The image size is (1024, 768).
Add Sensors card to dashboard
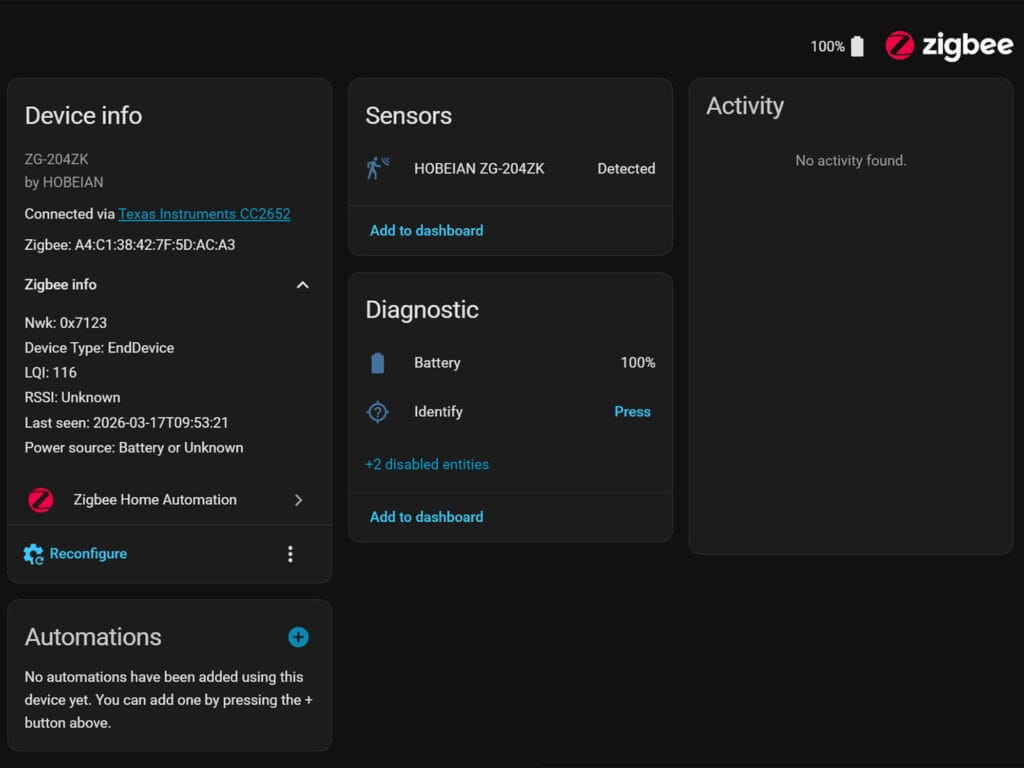click(x=426, y=230)
